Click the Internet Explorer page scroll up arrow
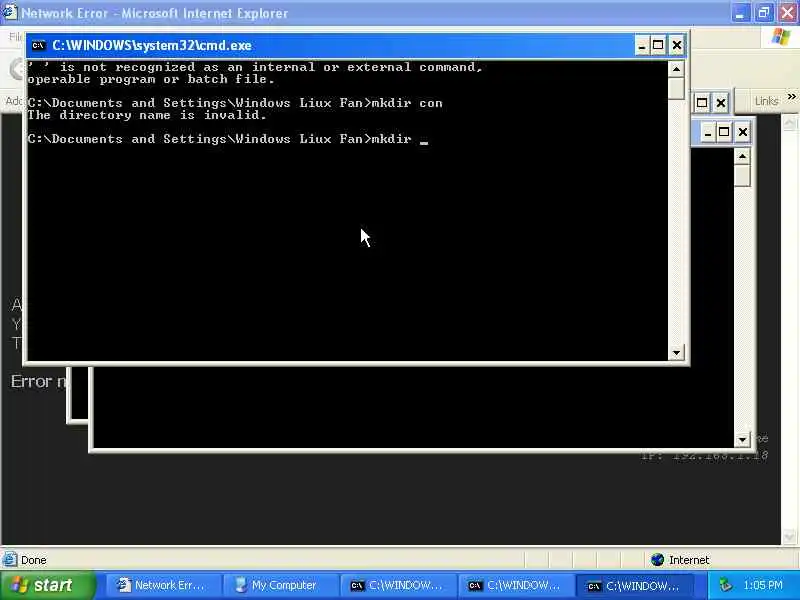800x600 pixels. [789, 122]
